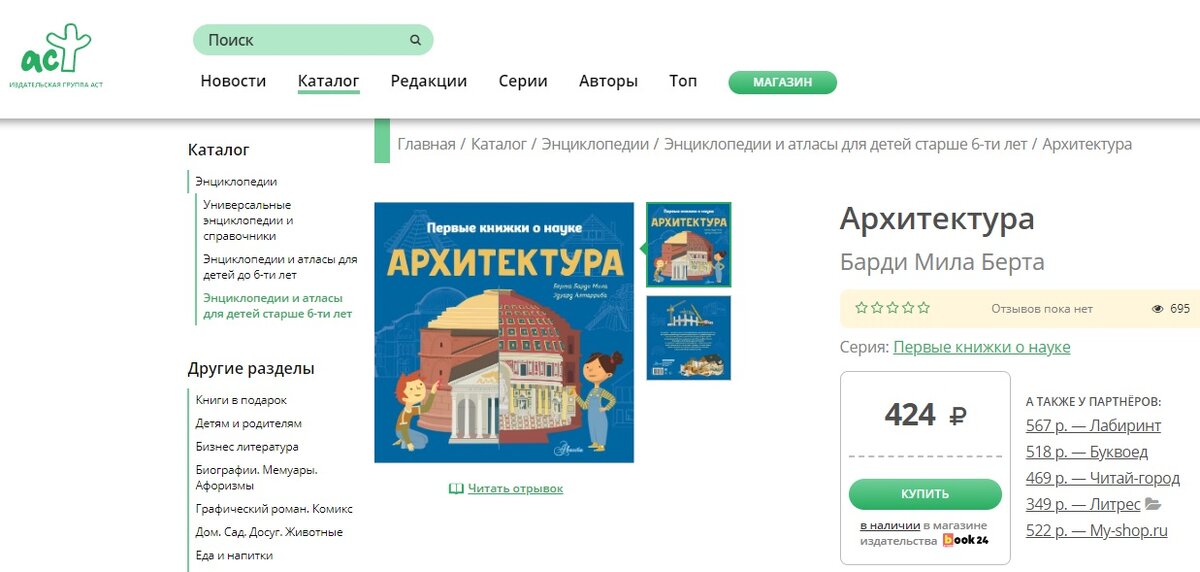Rate the book with the fifth star
The height and width of the screenshot is (572, 1200).
[924, 308]
